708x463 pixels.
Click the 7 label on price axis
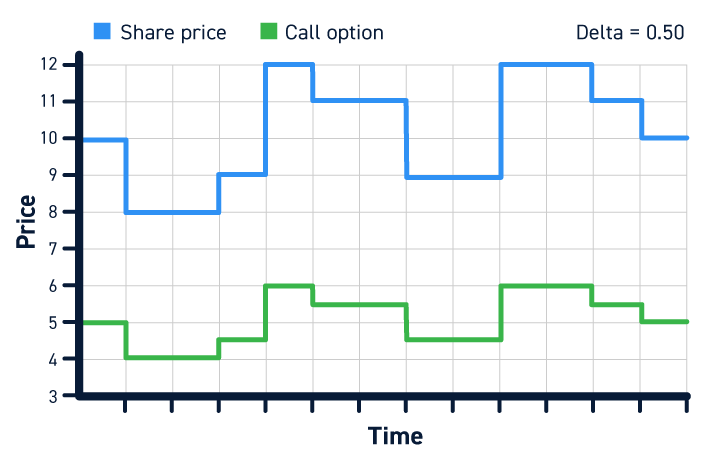pyautogui.click(x=53, y=249)
